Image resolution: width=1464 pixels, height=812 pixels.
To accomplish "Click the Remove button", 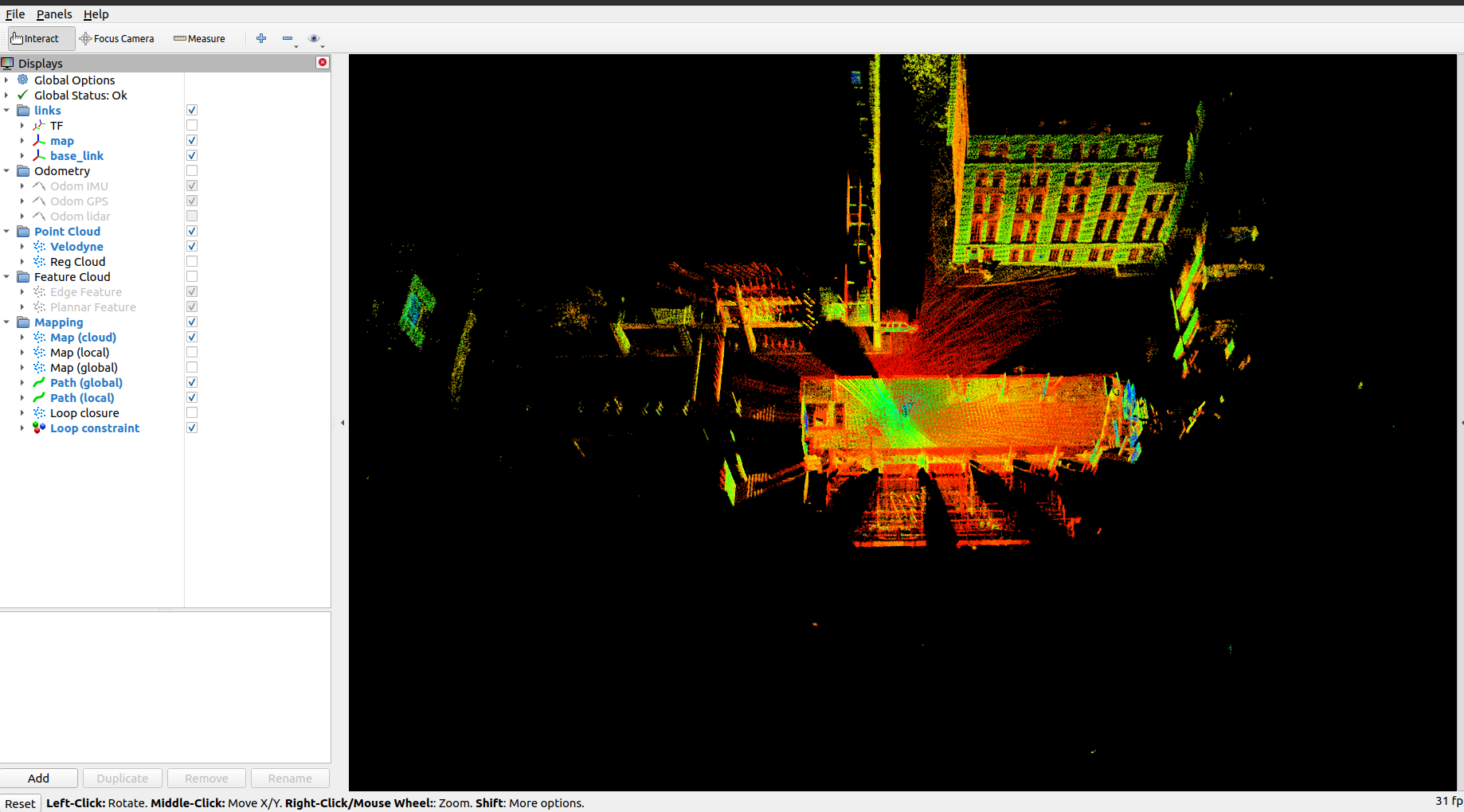I will pos(206,778).
